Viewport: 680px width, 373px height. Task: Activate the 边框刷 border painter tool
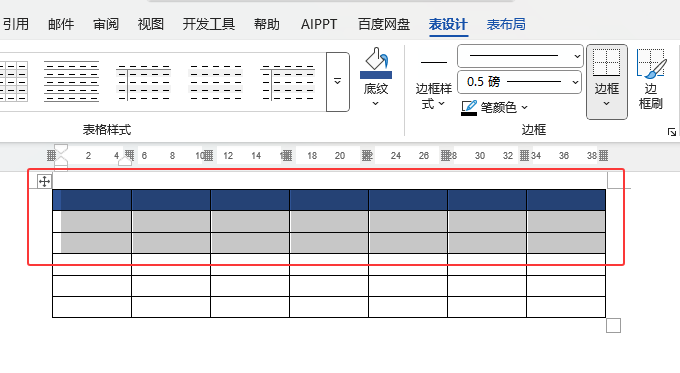[651, 80]
